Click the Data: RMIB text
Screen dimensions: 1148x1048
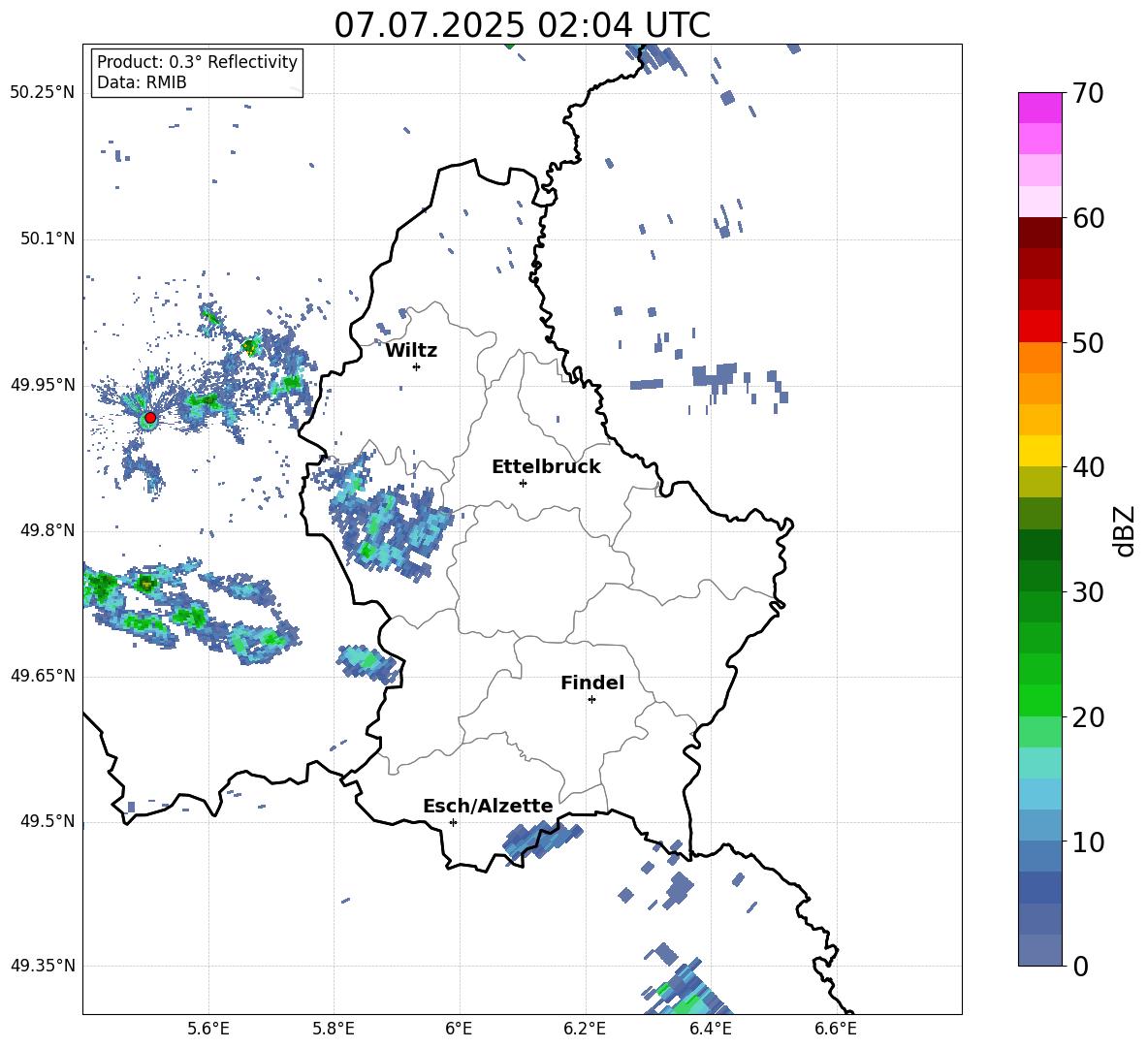142,82
